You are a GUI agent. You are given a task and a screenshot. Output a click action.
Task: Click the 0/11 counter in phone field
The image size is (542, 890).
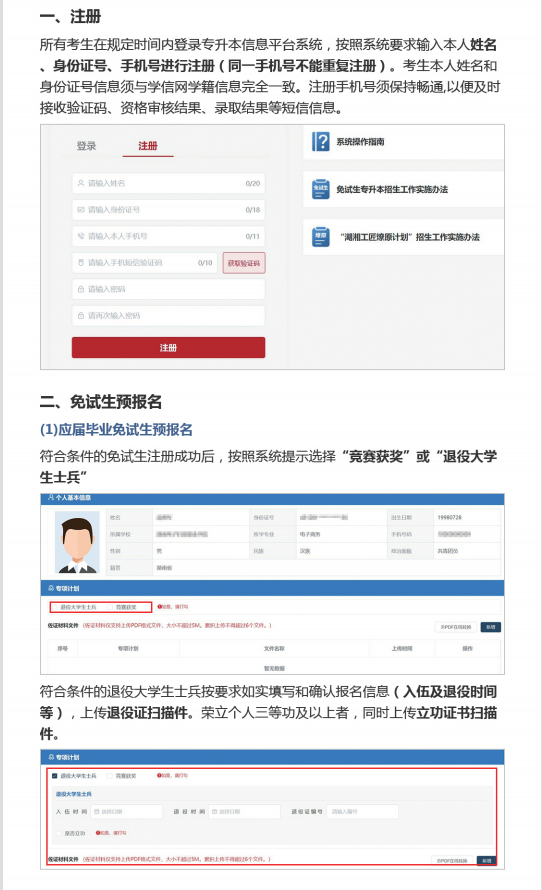click(253, 236)
